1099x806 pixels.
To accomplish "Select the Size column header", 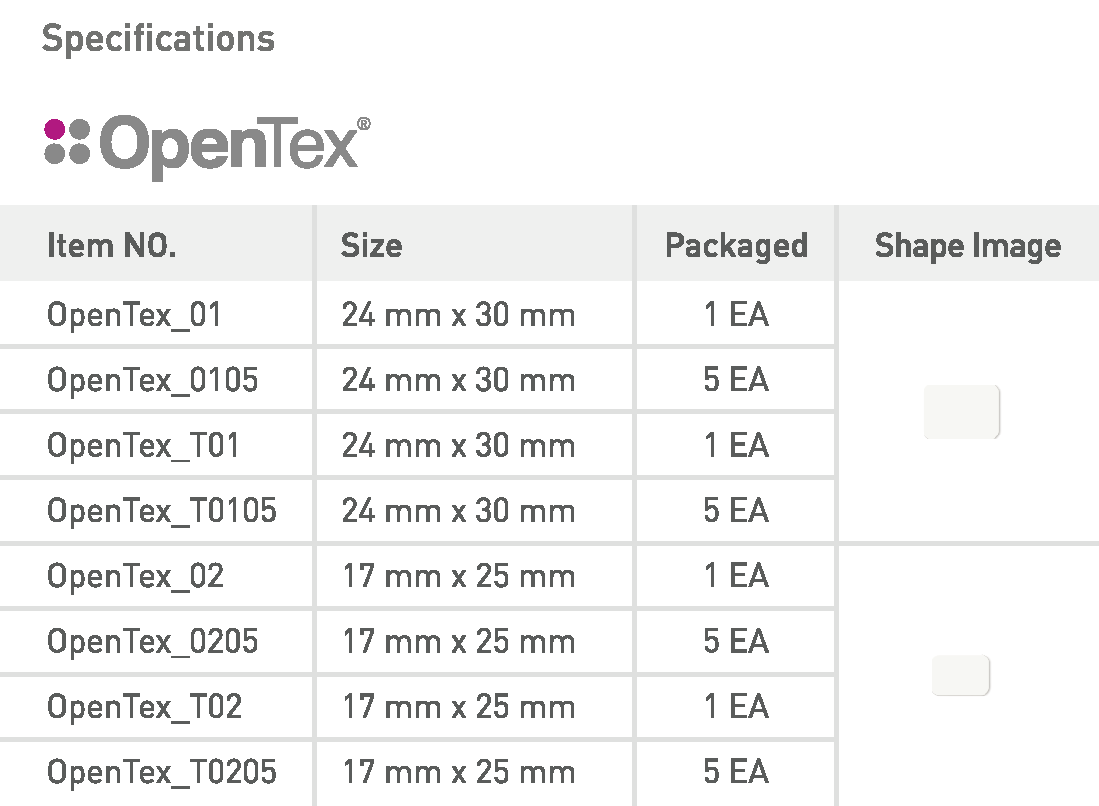I will (371, 246).
